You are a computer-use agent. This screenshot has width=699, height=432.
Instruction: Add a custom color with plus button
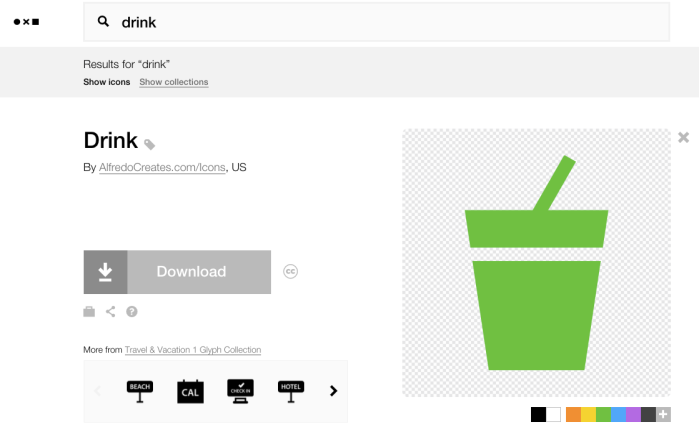663,414
